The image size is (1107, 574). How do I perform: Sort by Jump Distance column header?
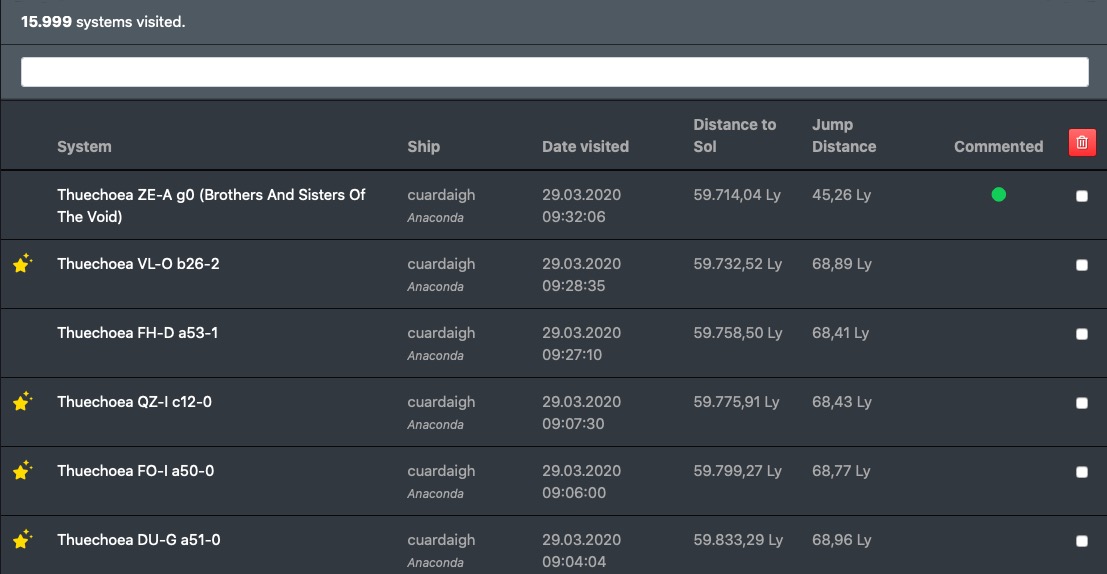click(x=843, y=136)
